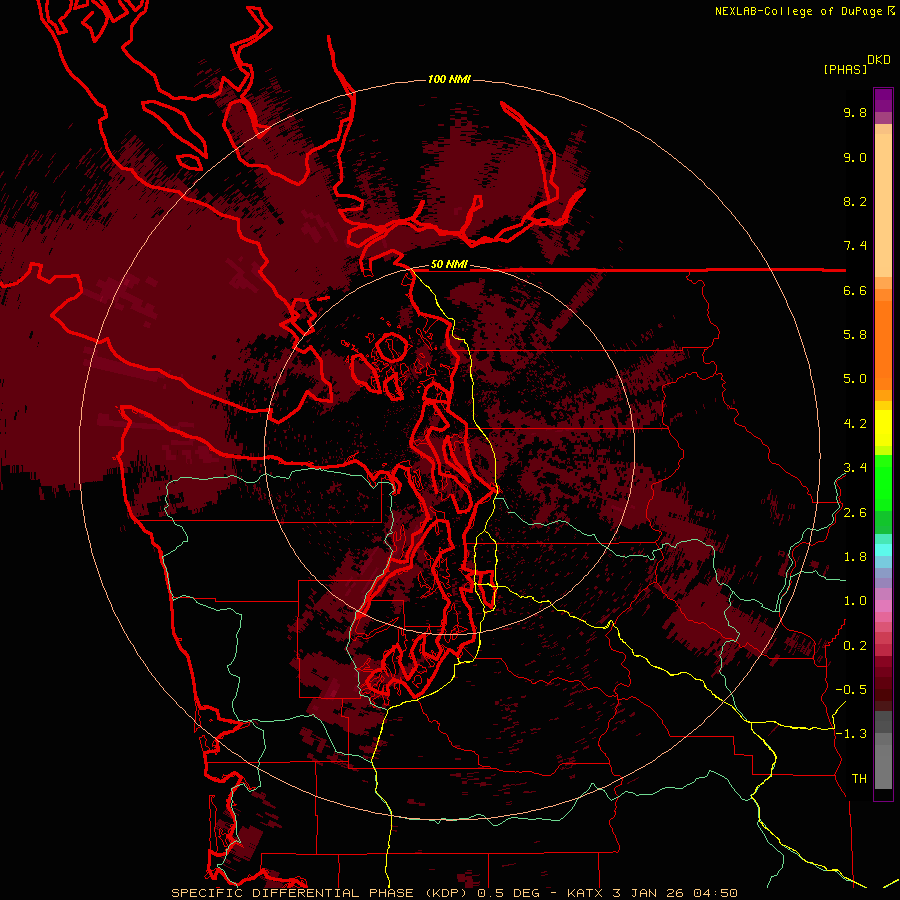Screen dimensions: 900x900
Task: Select the 4.2 value on the scale
Action: pyautogui.click(x=855, y=424)
